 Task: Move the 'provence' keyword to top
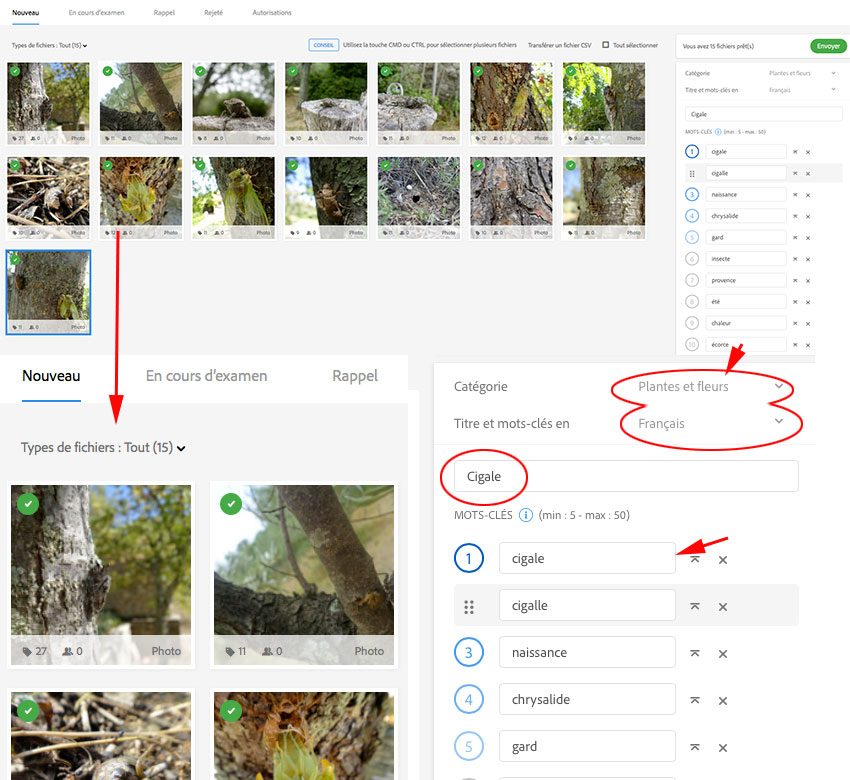pos(795,280)
